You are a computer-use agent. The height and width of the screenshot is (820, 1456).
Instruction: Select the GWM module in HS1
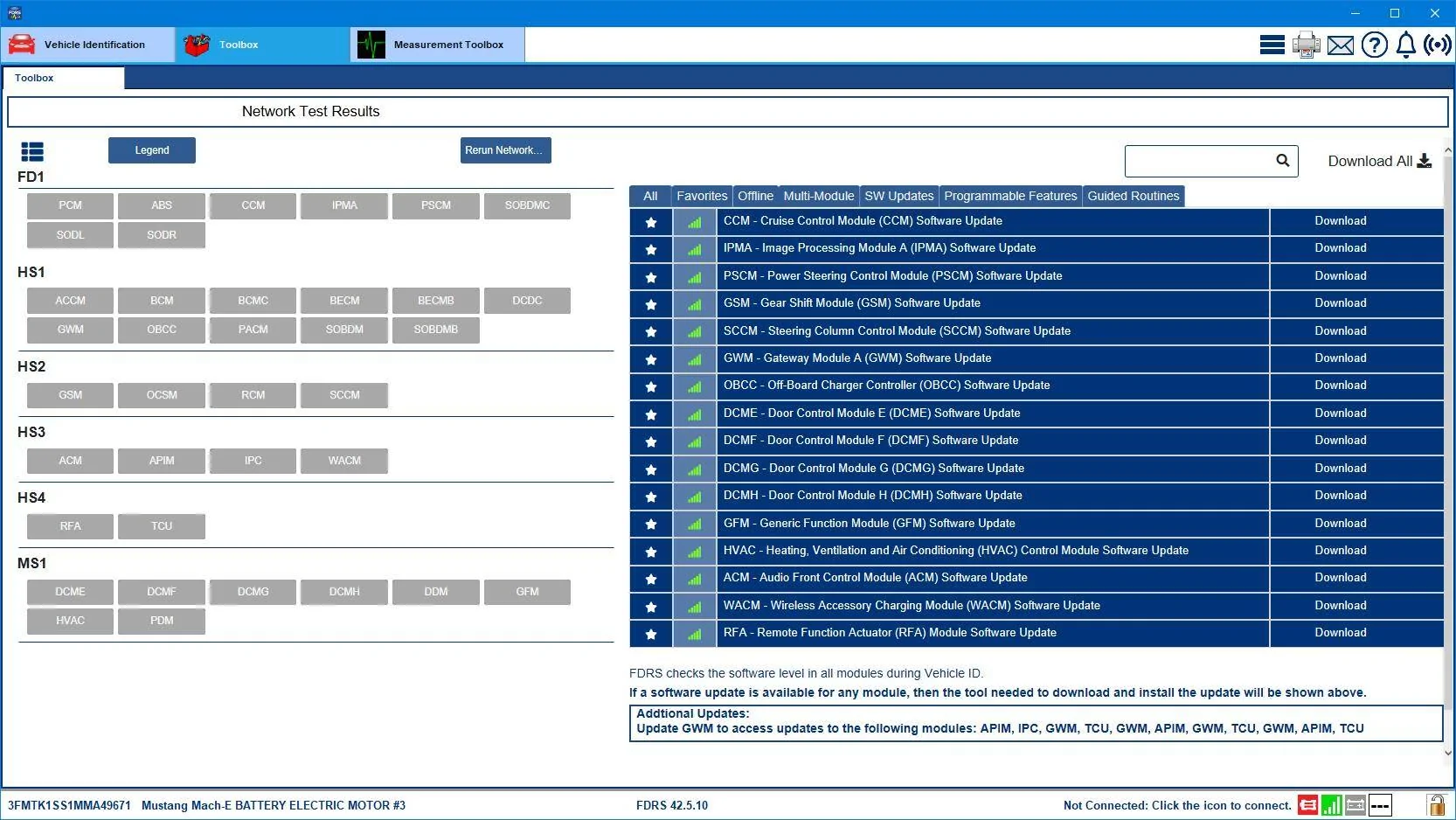coord(70,330)
